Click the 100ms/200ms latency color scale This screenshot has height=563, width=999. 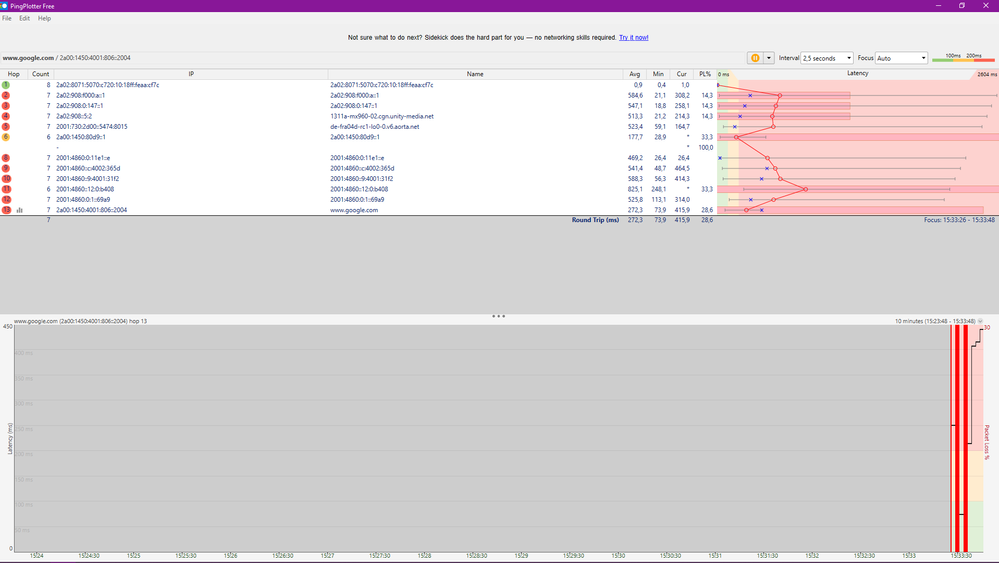click(963, 58)
